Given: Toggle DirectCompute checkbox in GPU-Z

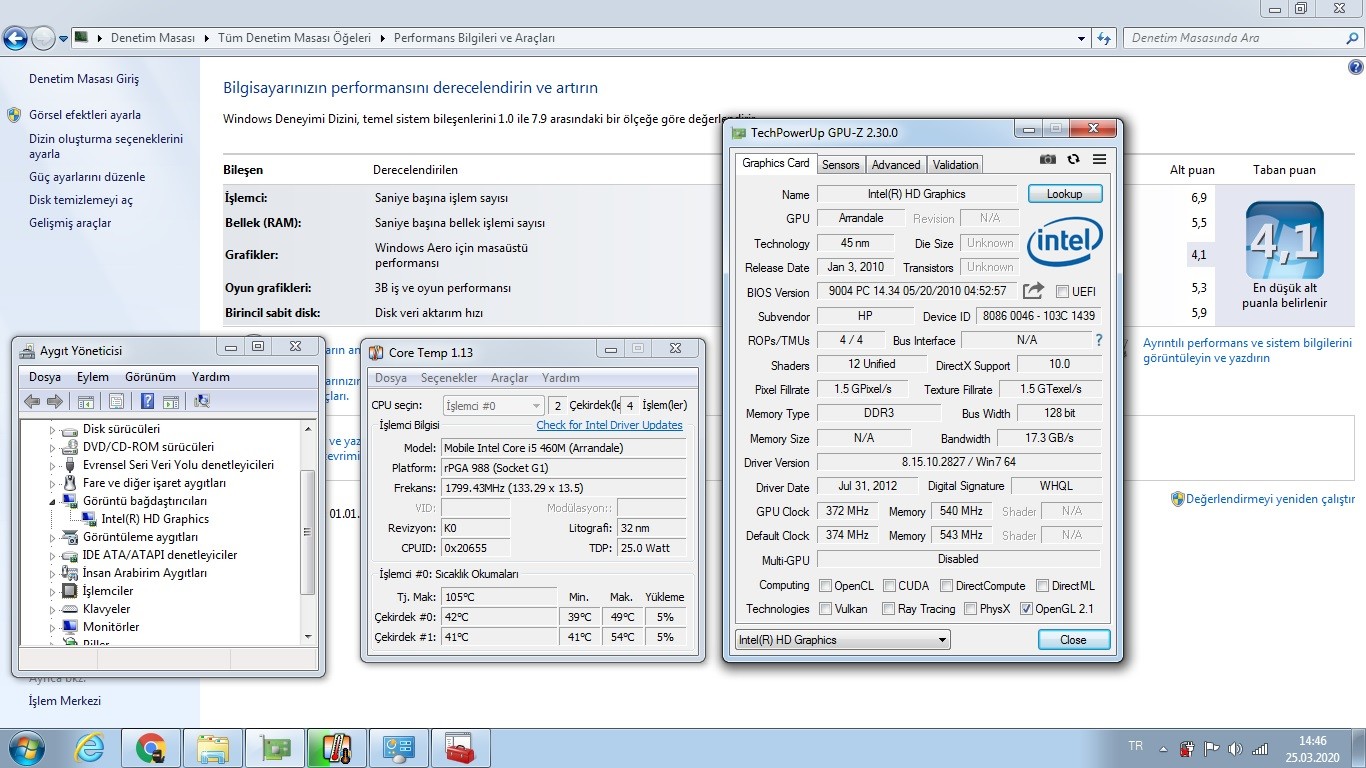Looking at the screenshot, I should [946, 586].
